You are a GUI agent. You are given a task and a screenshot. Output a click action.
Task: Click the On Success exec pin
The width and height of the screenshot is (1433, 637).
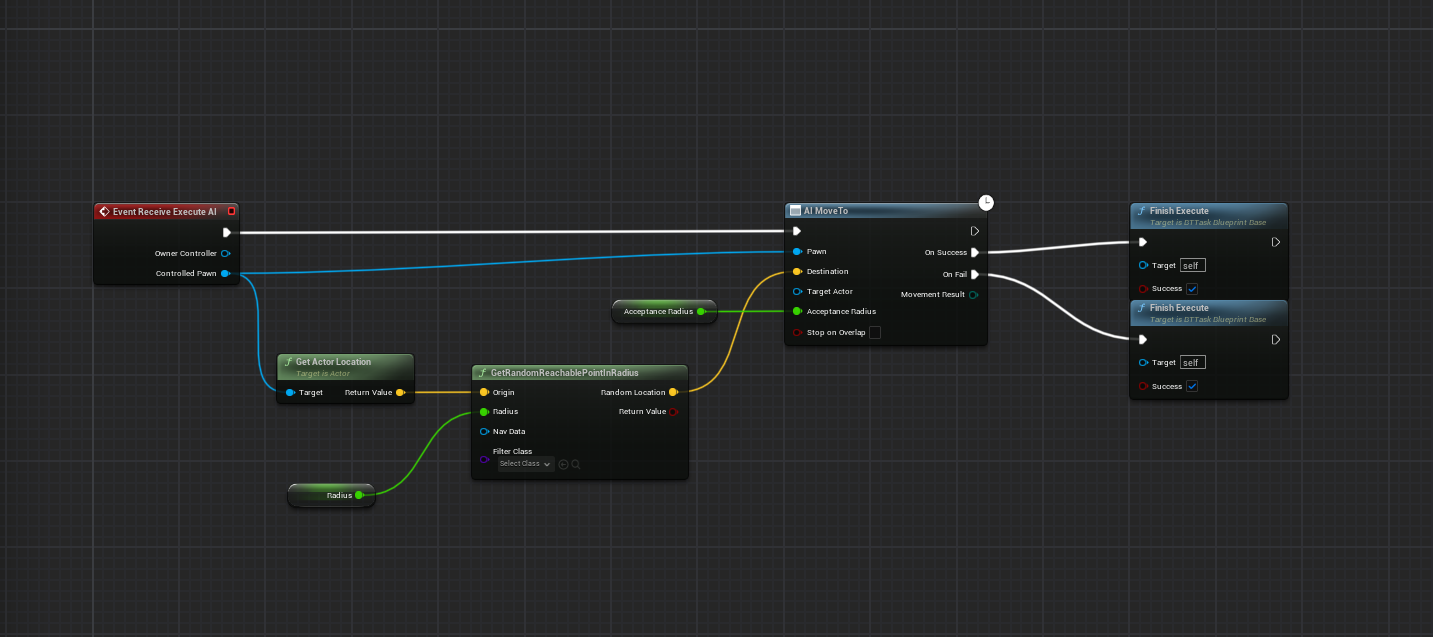coord(975,252)
